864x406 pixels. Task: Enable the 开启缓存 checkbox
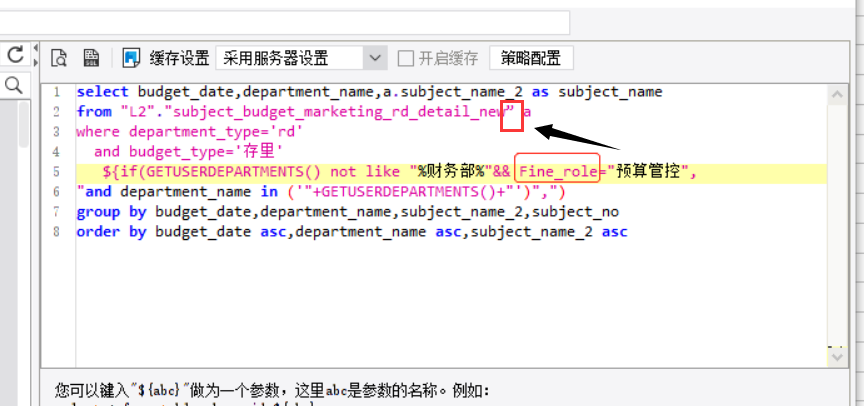click(x=406, y=58)
